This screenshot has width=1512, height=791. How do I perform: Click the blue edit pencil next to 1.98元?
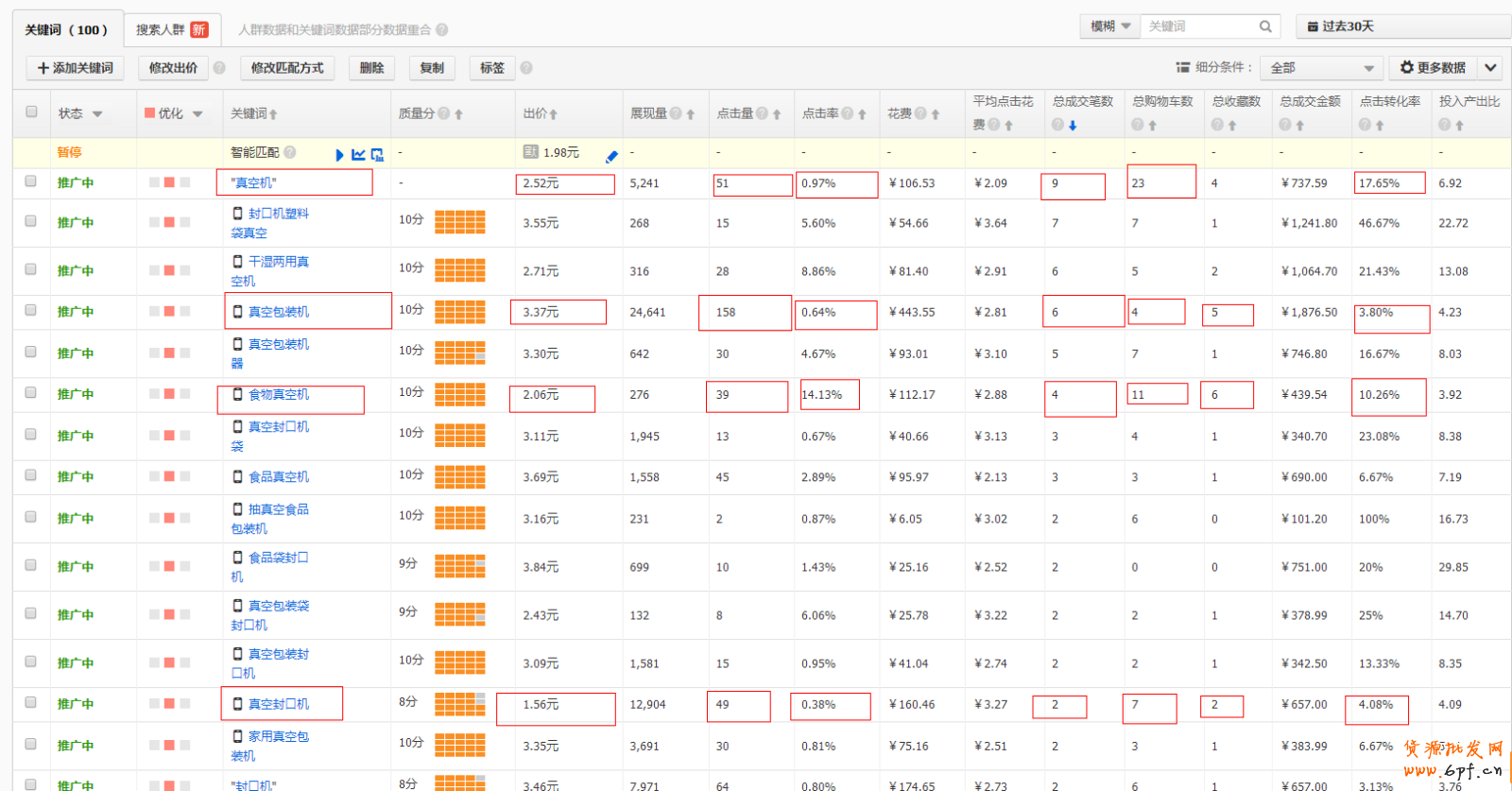(x=611, y=156)
